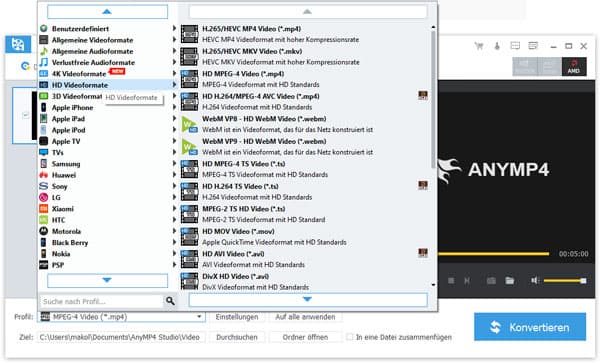This screenshot has height=363, width=600.
Task: Click the Black Berry device icon
Action: 44,243
